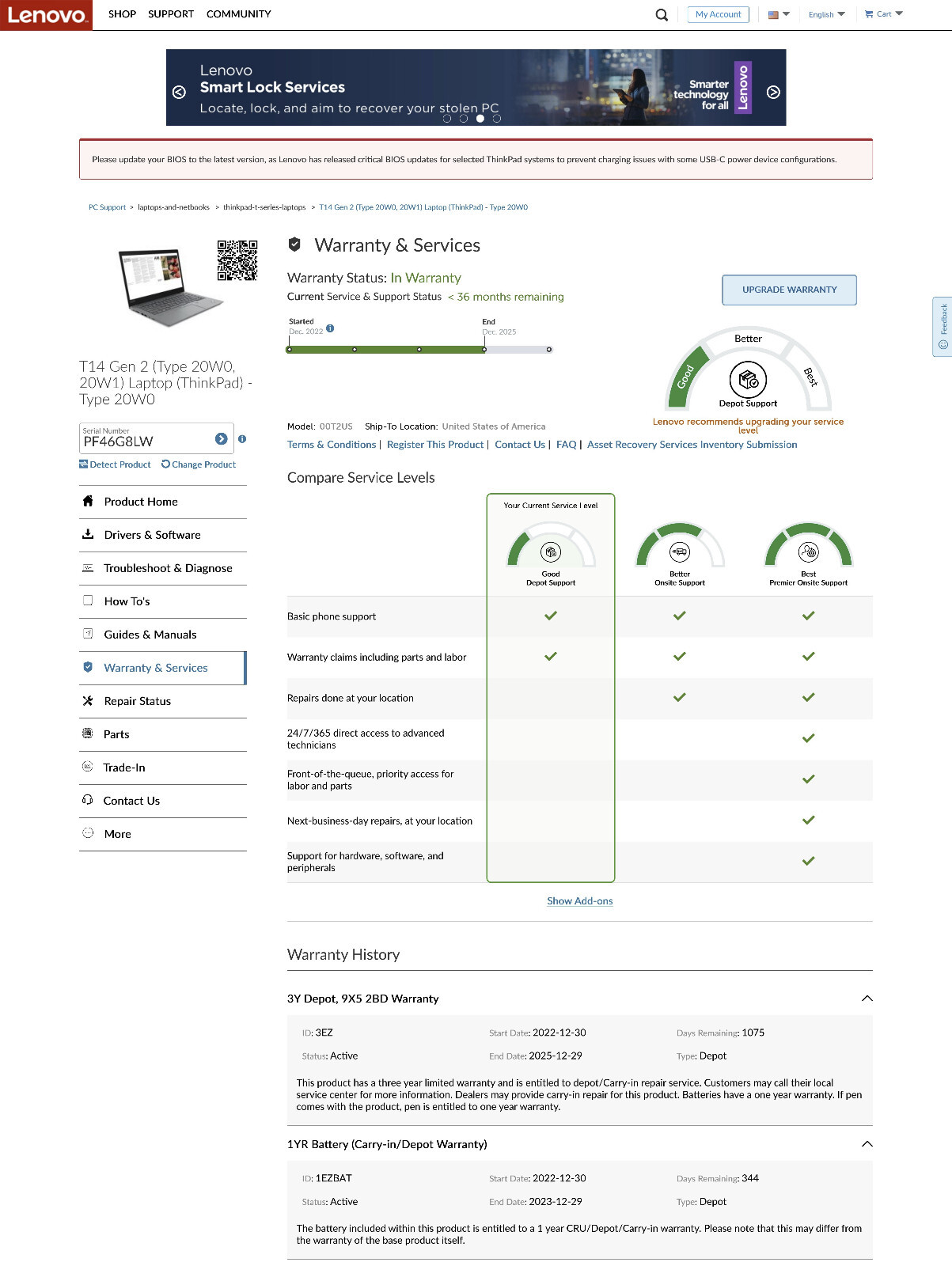Collapse the 1YR Battery warranty section
The image size is (952, 1266).
click(x=867, y=1144)
